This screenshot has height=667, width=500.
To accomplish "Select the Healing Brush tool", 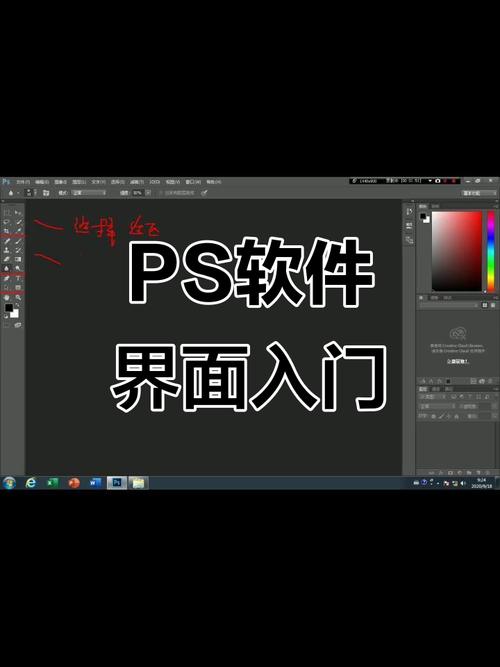I will point(7,241).
